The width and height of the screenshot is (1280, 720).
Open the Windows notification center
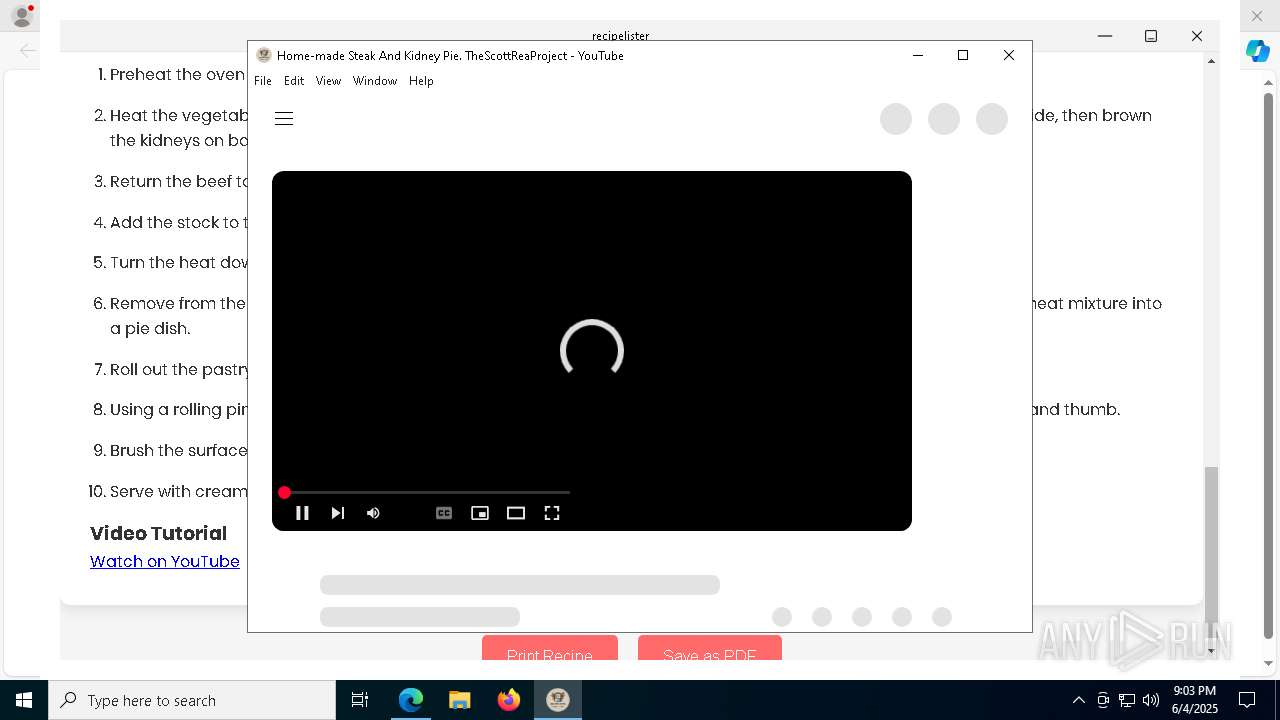point(1247,700)
